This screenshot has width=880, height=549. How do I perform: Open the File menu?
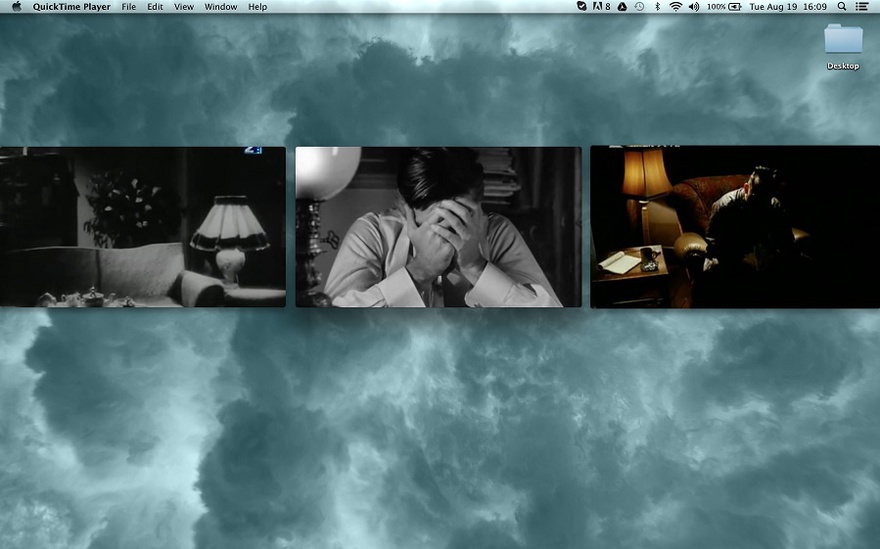point(129,7)
